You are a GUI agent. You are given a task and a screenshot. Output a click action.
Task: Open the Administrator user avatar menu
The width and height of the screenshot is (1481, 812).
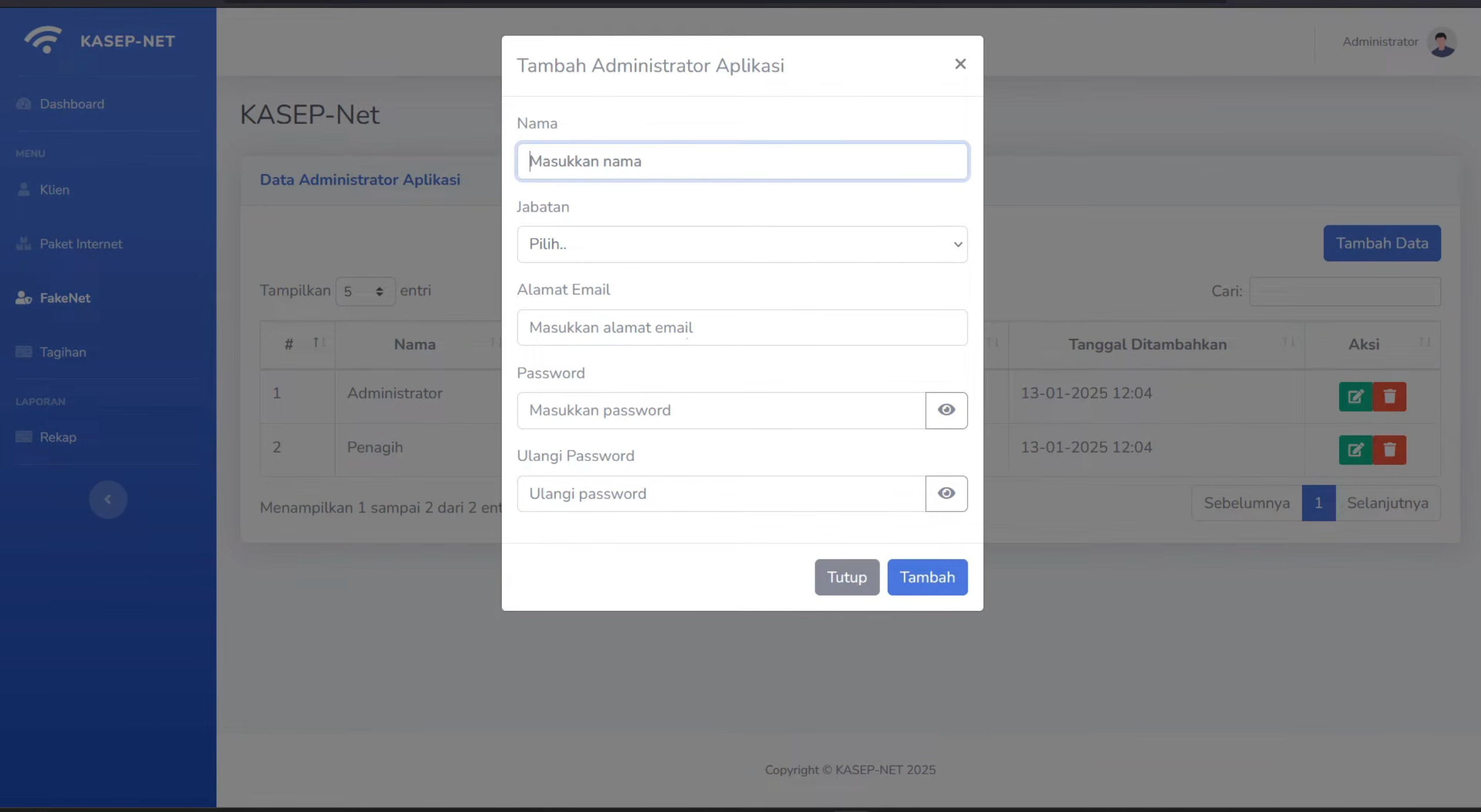coord(1442,42)
